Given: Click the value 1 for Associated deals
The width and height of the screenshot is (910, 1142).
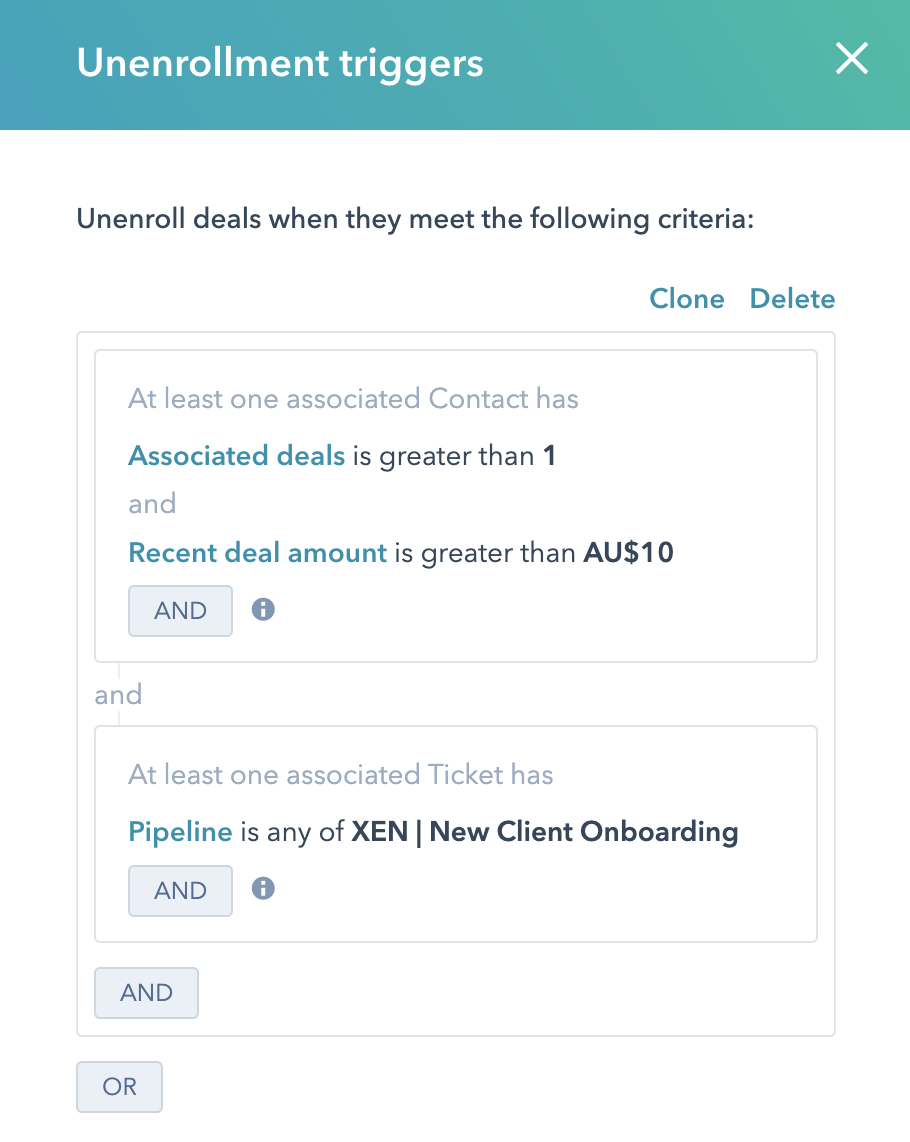Looking at the screenshot, I should (549, 456).
